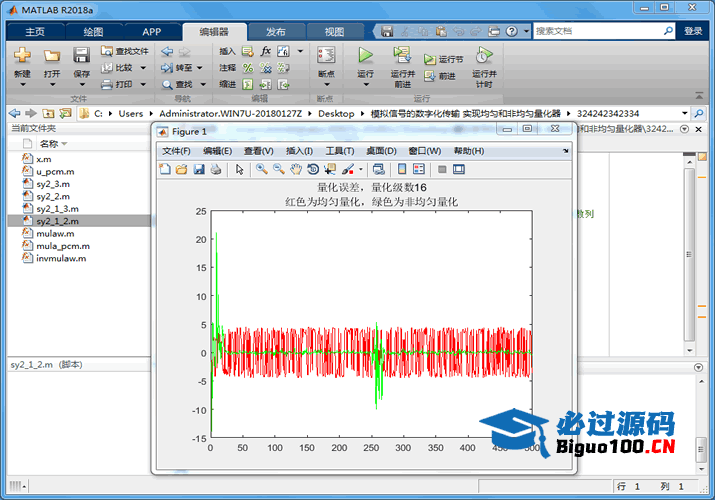Select the brush data tool in Figure
This screenshot has width=715, height=500.
tap(348, 170)
